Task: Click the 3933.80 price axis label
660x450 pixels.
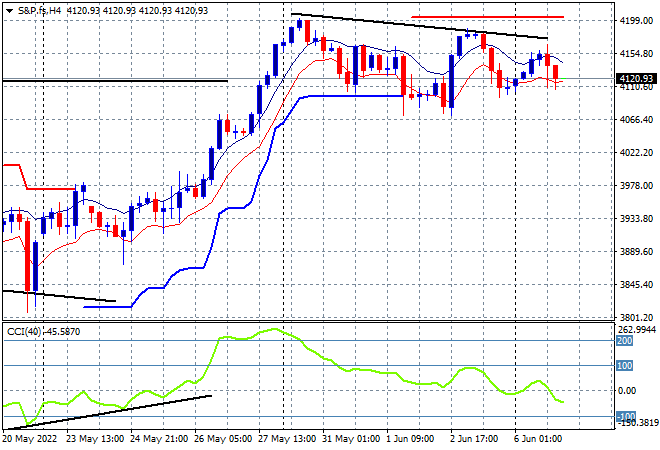Action: point(636,218)
